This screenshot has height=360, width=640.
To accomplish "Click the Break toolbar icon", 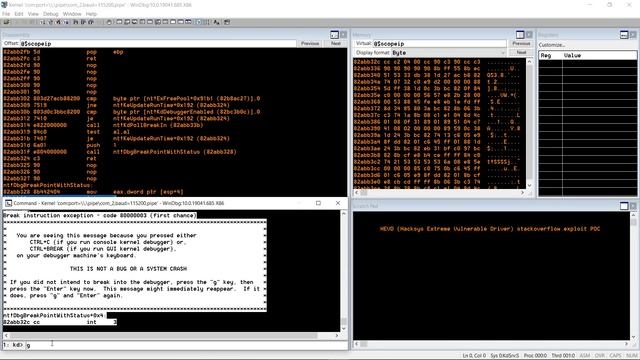I will [x=66, y=22].
